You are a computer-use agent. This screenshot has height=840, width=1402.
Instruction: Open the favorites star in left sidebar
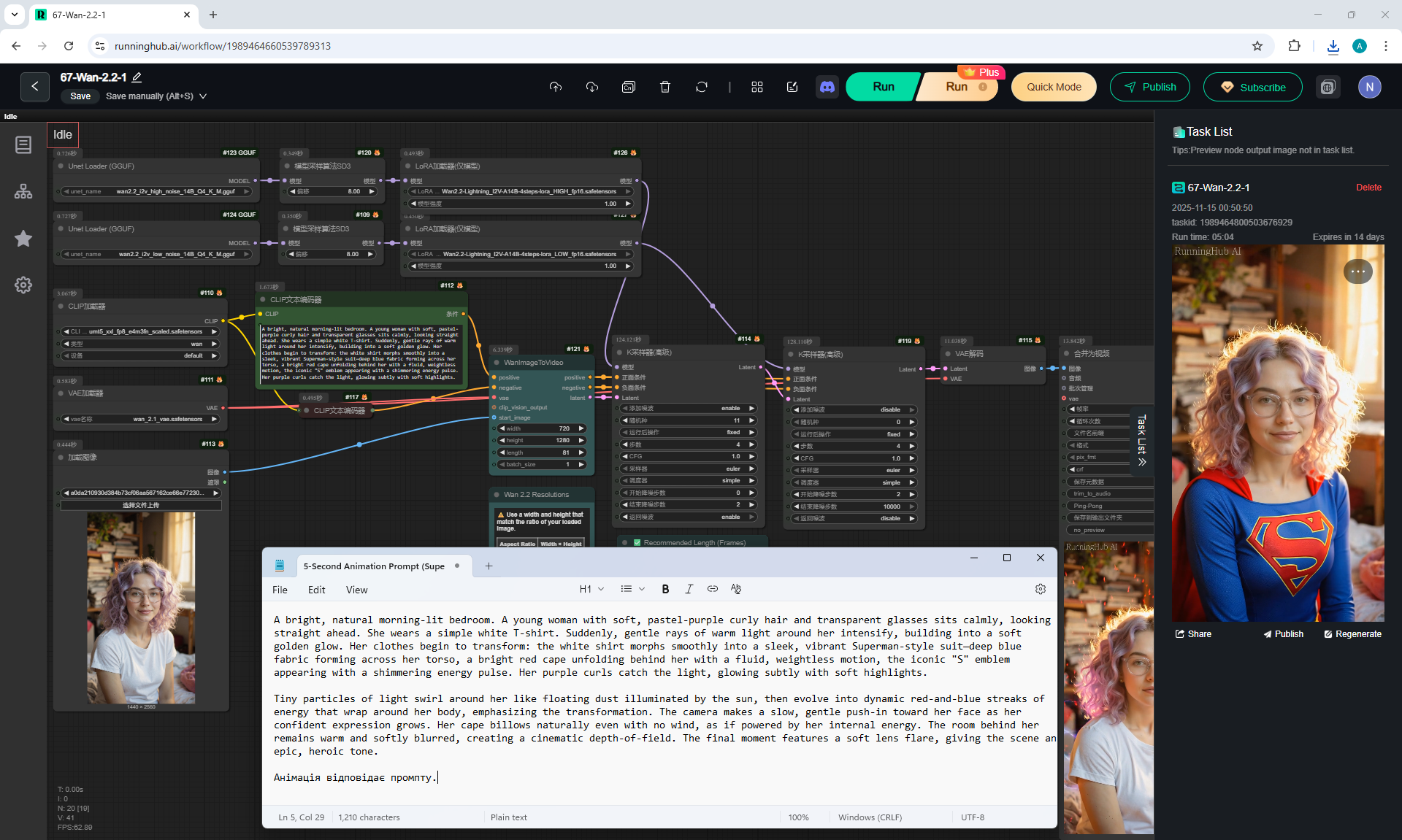click(x=23, y=239)
